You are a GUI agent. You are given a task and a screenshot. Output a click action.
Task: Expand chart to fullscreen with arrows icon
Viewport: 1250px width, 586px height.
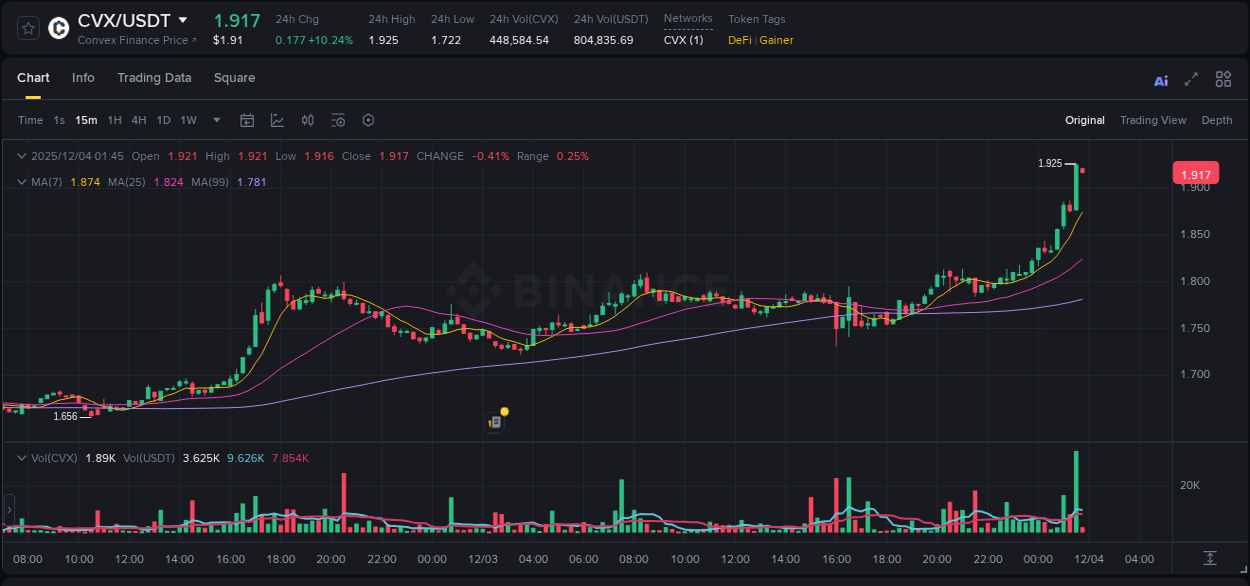click(1191, 79)
